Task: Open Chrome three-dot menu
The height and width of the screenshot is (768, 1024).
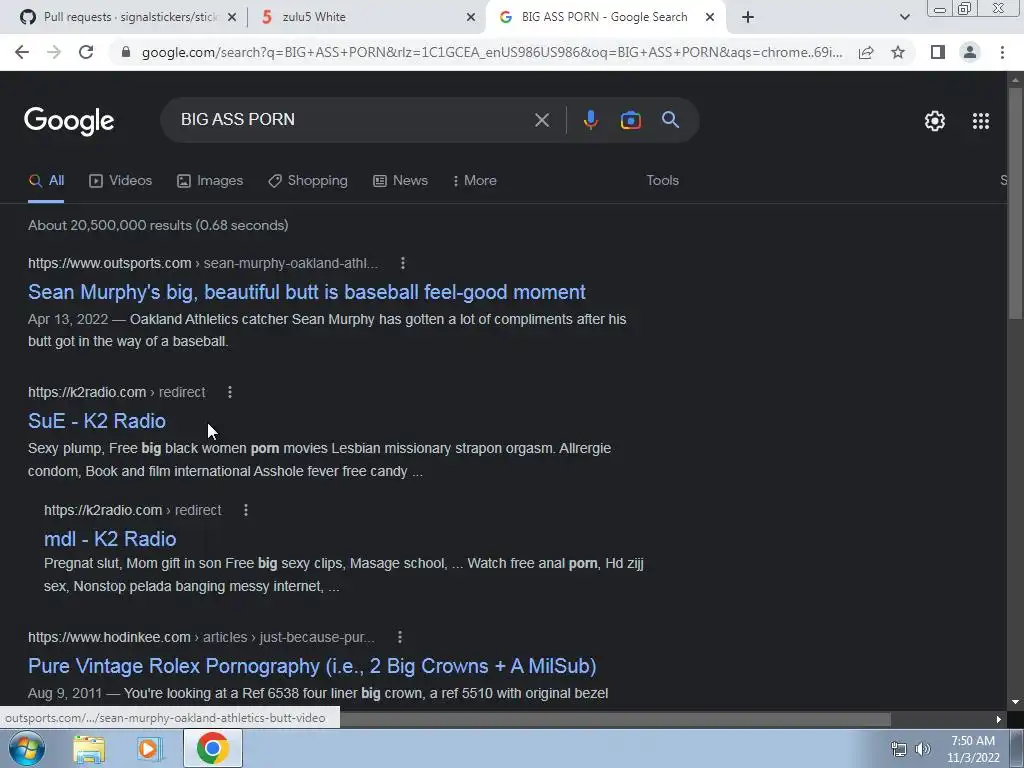Action: pyautogui.click(x=1002, y=52)
